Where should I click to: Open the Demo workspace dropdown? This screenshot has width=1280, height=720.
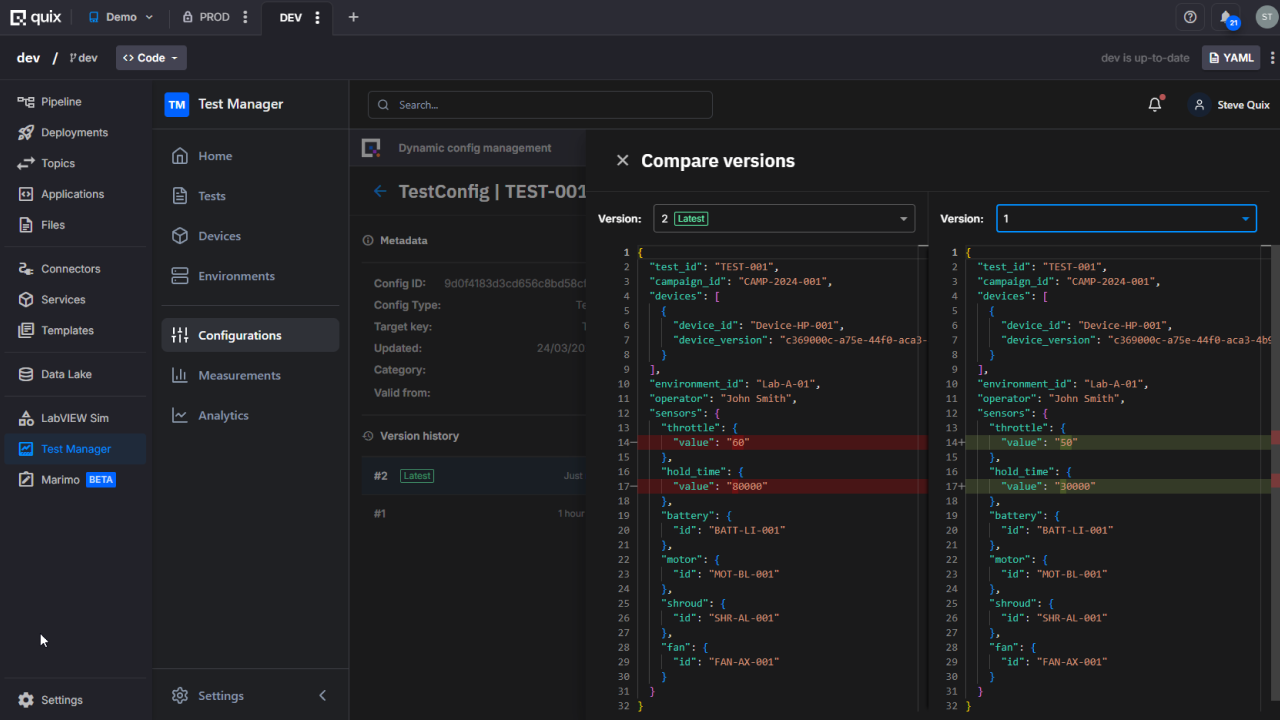coord(122,17)
